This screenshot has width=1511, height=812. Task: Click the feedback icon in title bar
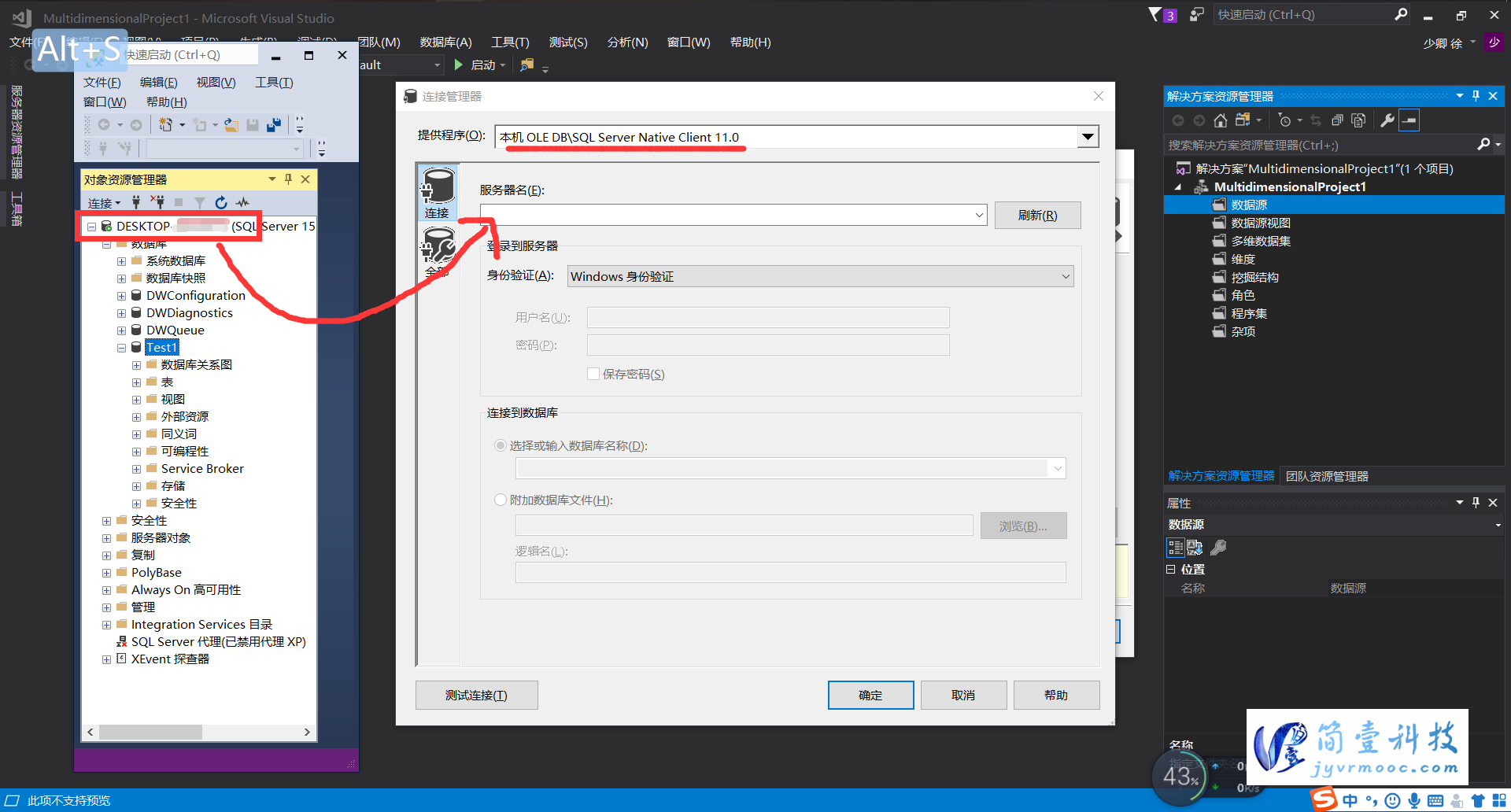1196,14
